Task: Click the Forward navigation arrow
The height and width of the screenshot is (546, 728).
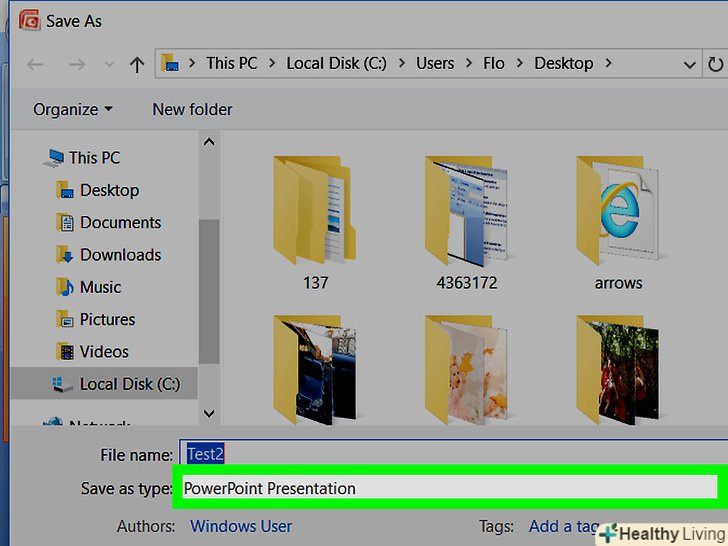Action: pyautogui.click(x=77, y=64)
